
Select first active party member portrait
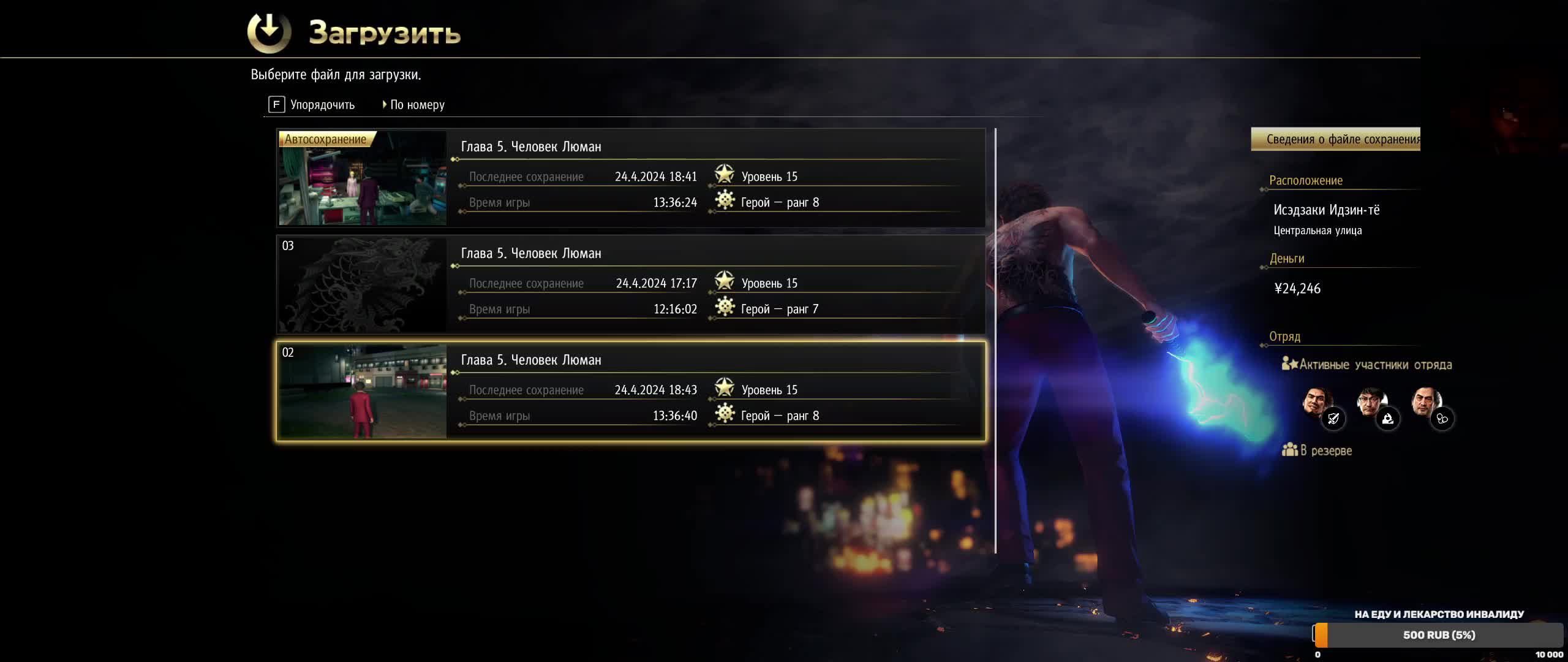1317,403
